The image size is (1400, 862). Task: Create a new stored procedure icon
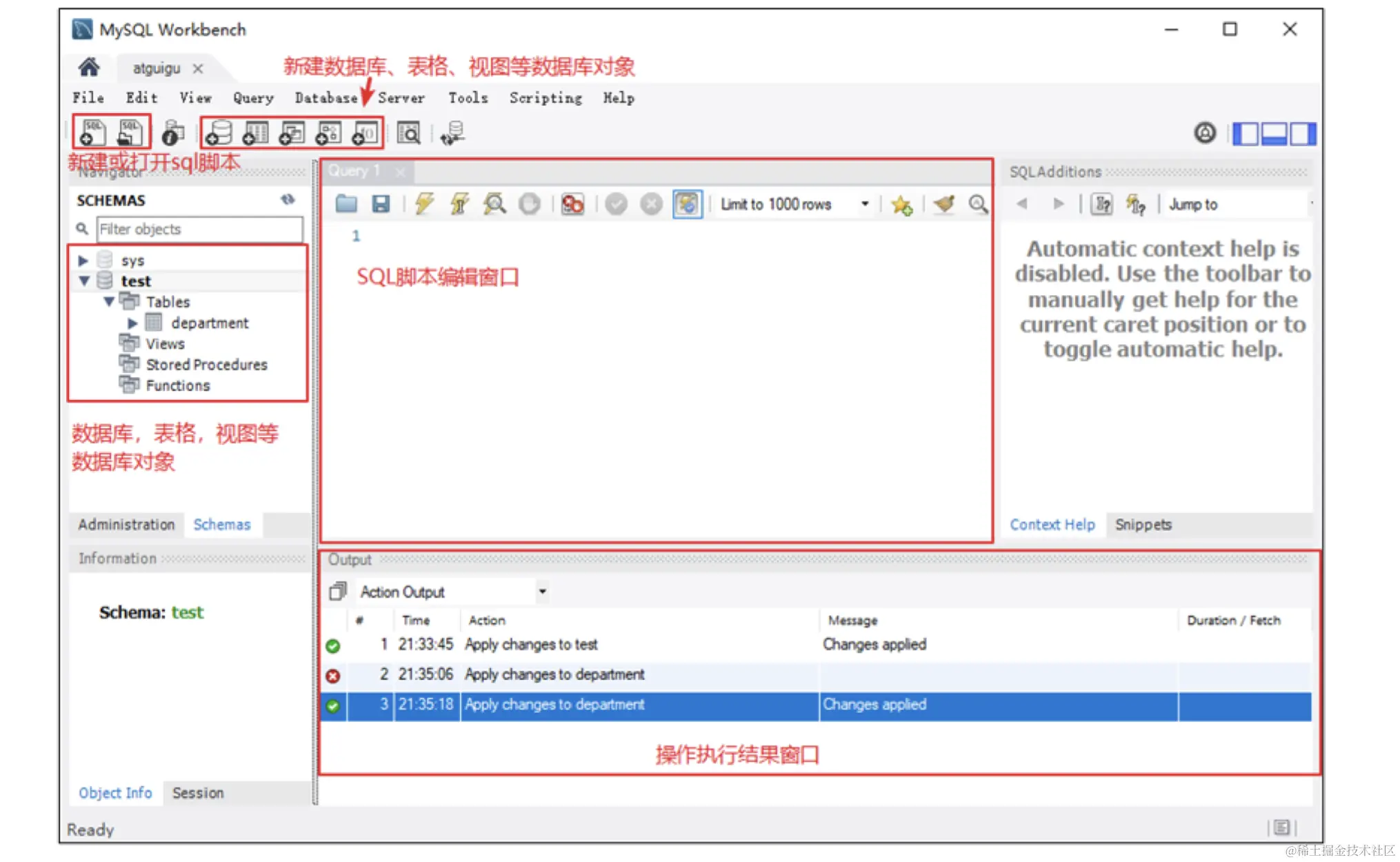point(328,133)
